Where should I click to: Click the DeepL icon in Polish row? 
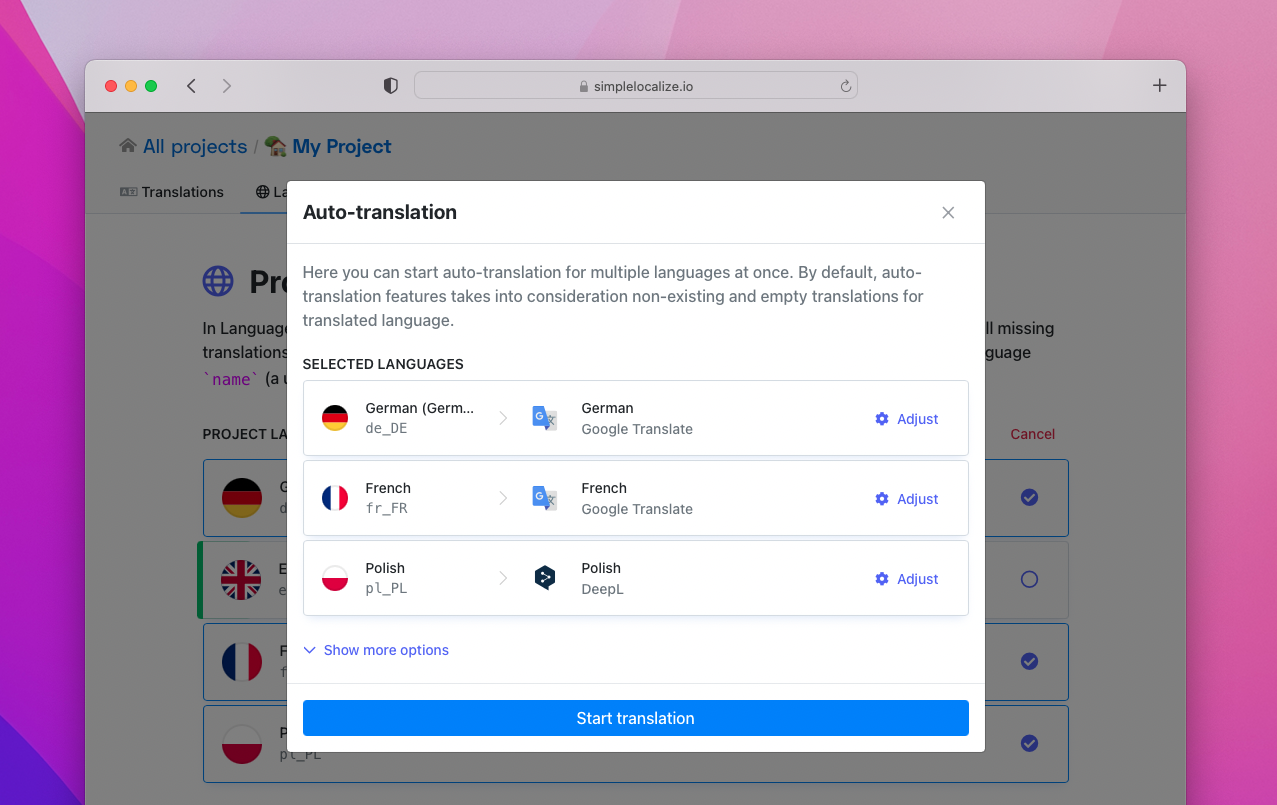click(x=544, y=578)
